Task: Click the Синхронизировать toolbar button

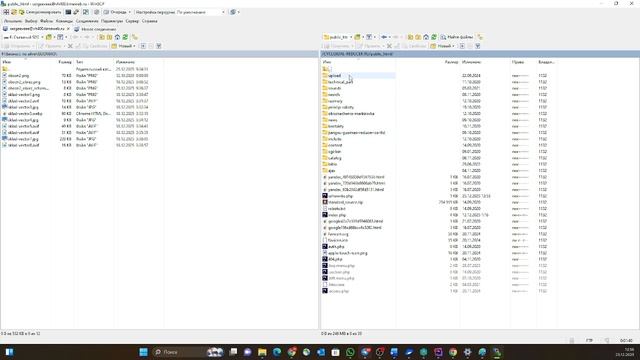Action: coord(40,12)
